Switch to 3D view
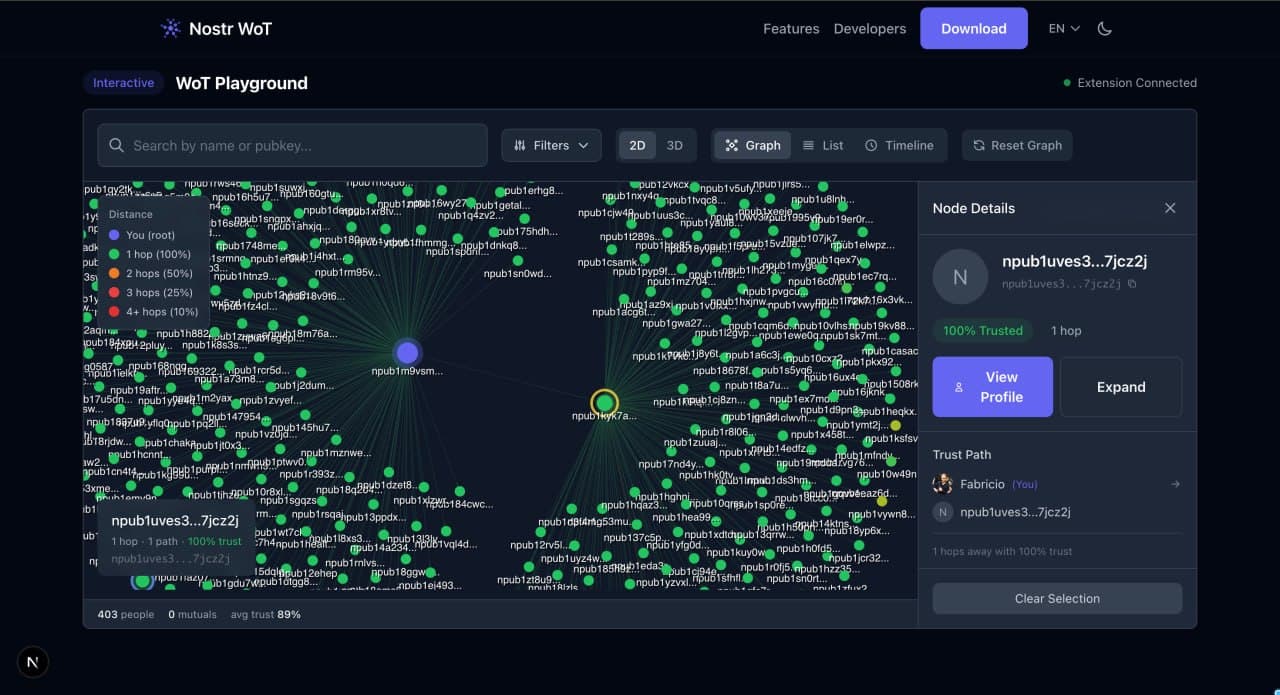This screenshot has height=695, width=1280. 674,145
